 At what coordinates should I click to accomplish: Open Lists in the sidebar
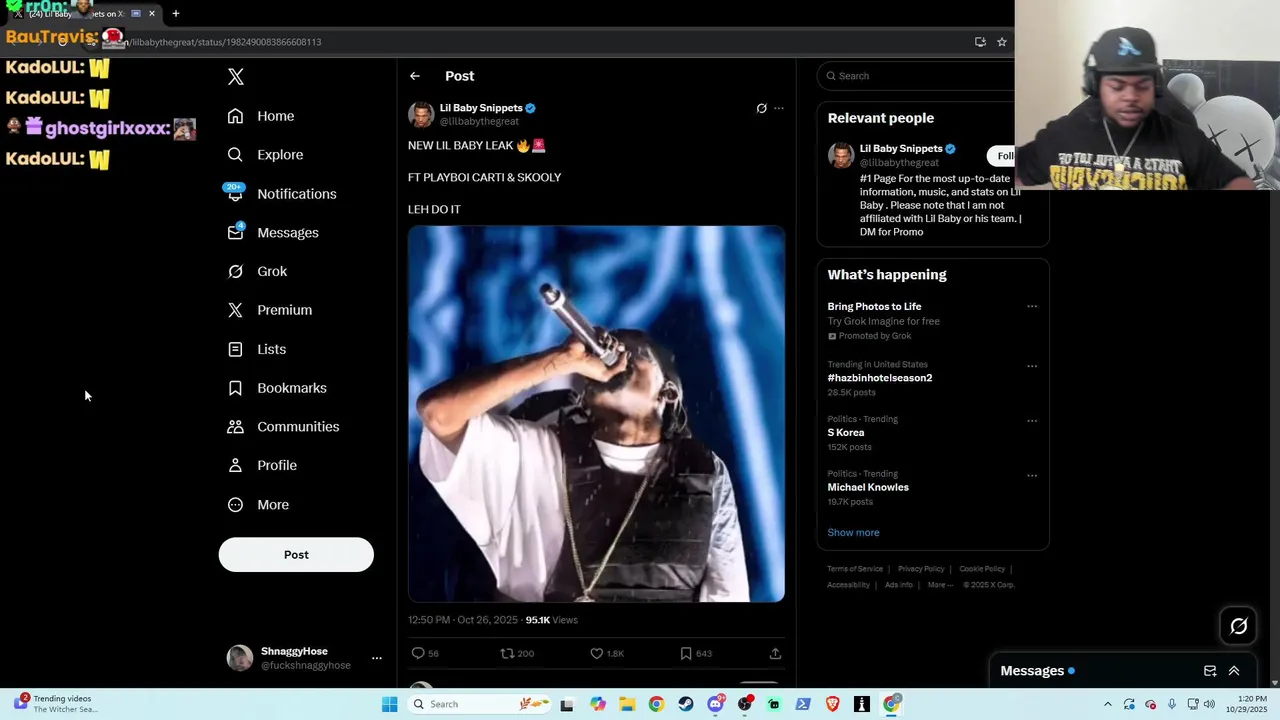[257, 349]
